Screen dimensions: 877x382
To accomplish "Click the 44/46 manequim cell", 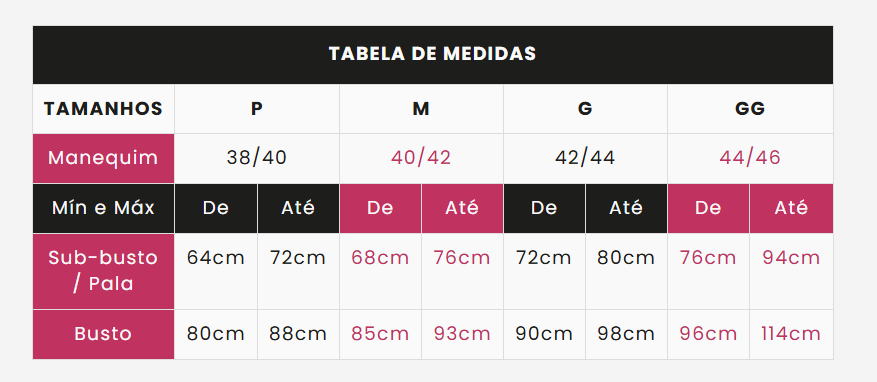I will click(x=750, y=158).
